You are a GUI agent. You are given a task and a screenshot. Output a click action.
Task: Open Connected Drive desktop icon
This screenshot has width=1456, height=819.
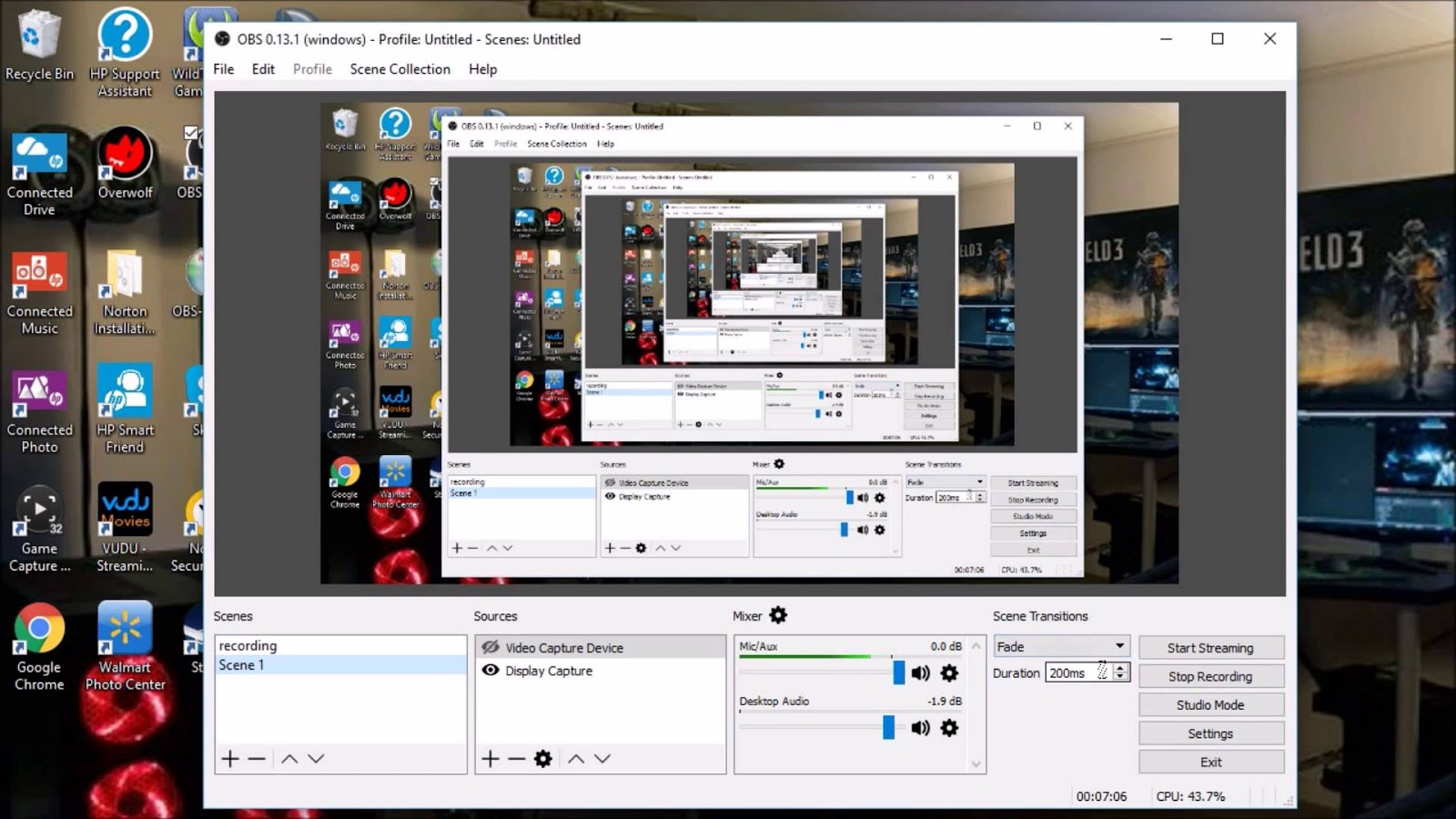(39, 173)
